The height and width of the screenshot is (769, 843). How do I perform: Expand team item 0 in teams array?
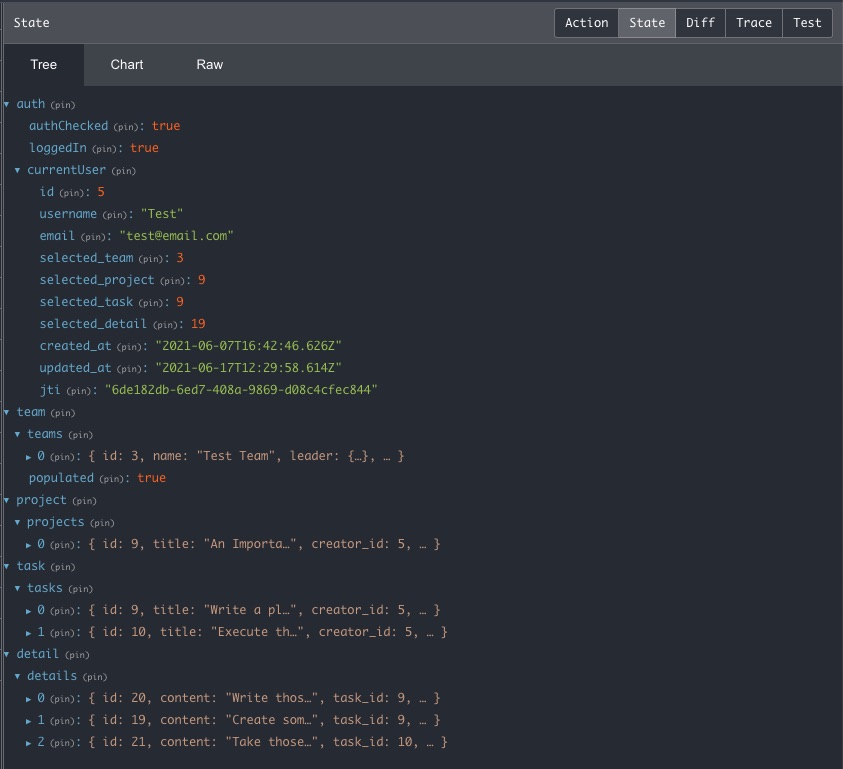point(27,455)
